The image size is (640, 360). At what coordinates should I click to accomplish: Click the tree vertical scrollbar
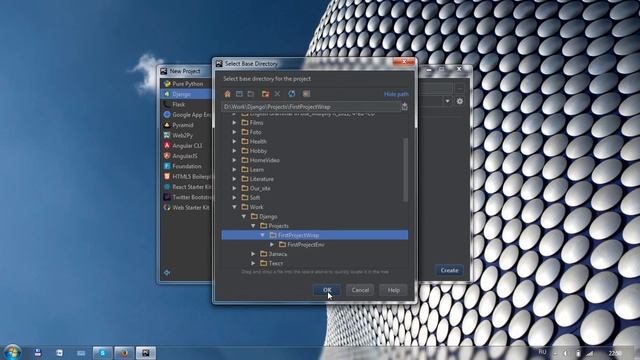(x=405, y=169)
